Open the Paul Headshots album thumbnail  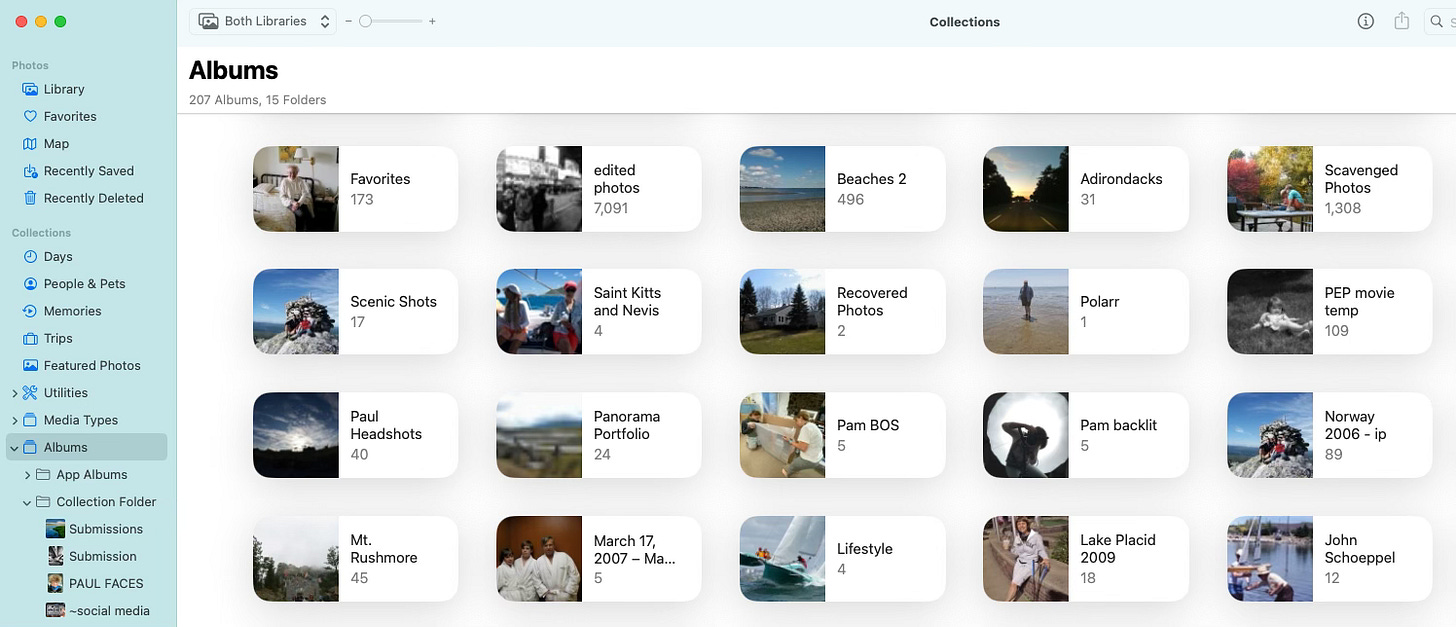[296, 435]
